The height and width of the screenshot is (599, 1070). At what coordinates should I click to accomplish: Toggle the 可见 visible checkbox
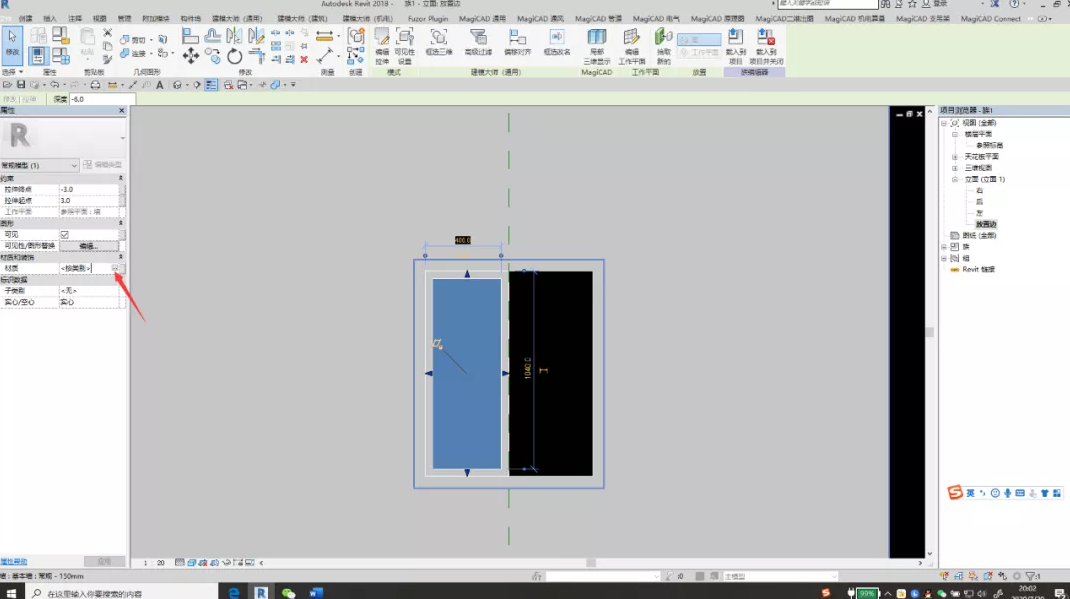click(x=64, y=234)
